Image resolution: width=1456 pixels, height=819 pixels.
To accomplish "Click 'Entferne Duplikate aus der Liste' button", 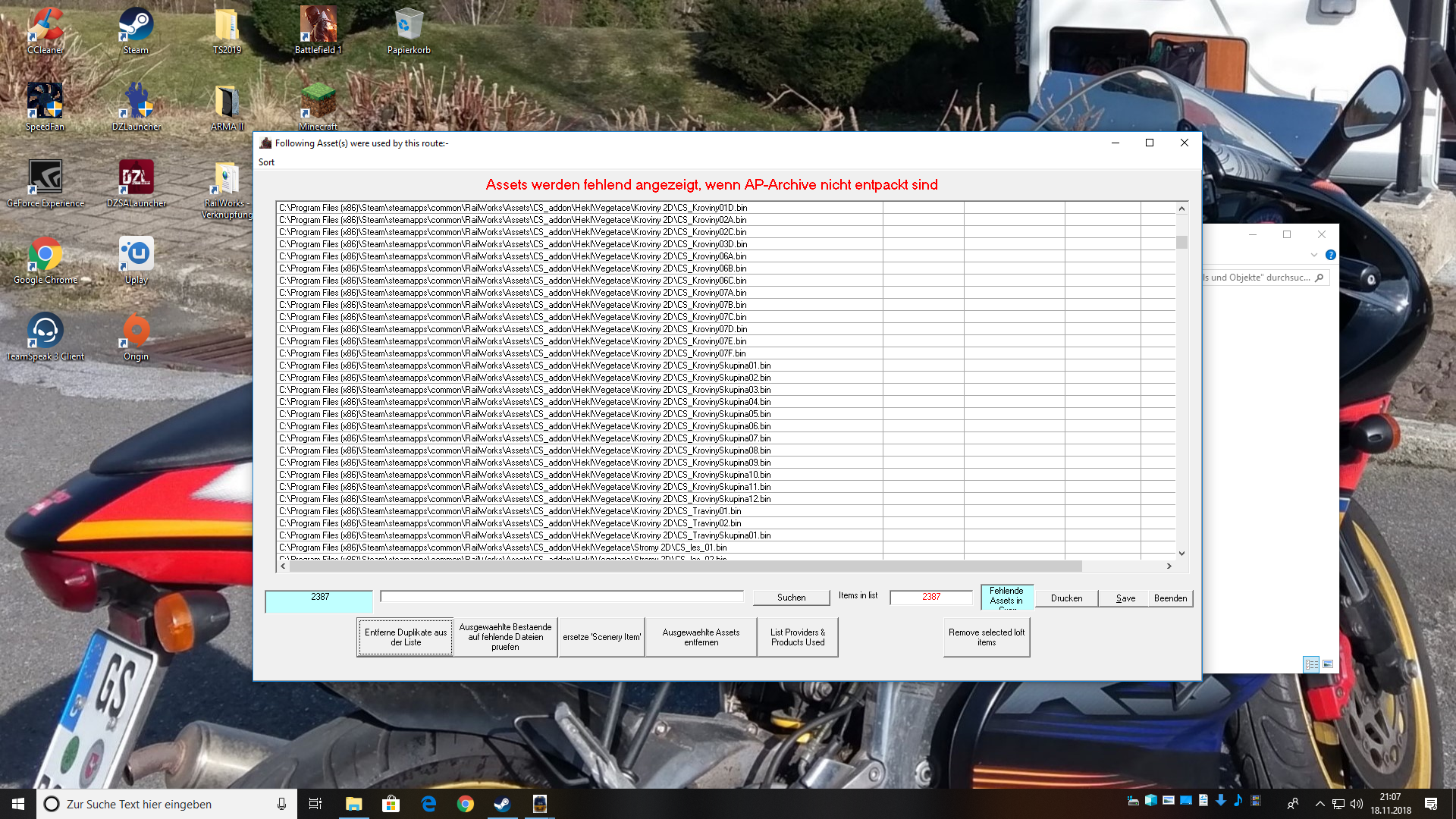I will pos(406,637).
